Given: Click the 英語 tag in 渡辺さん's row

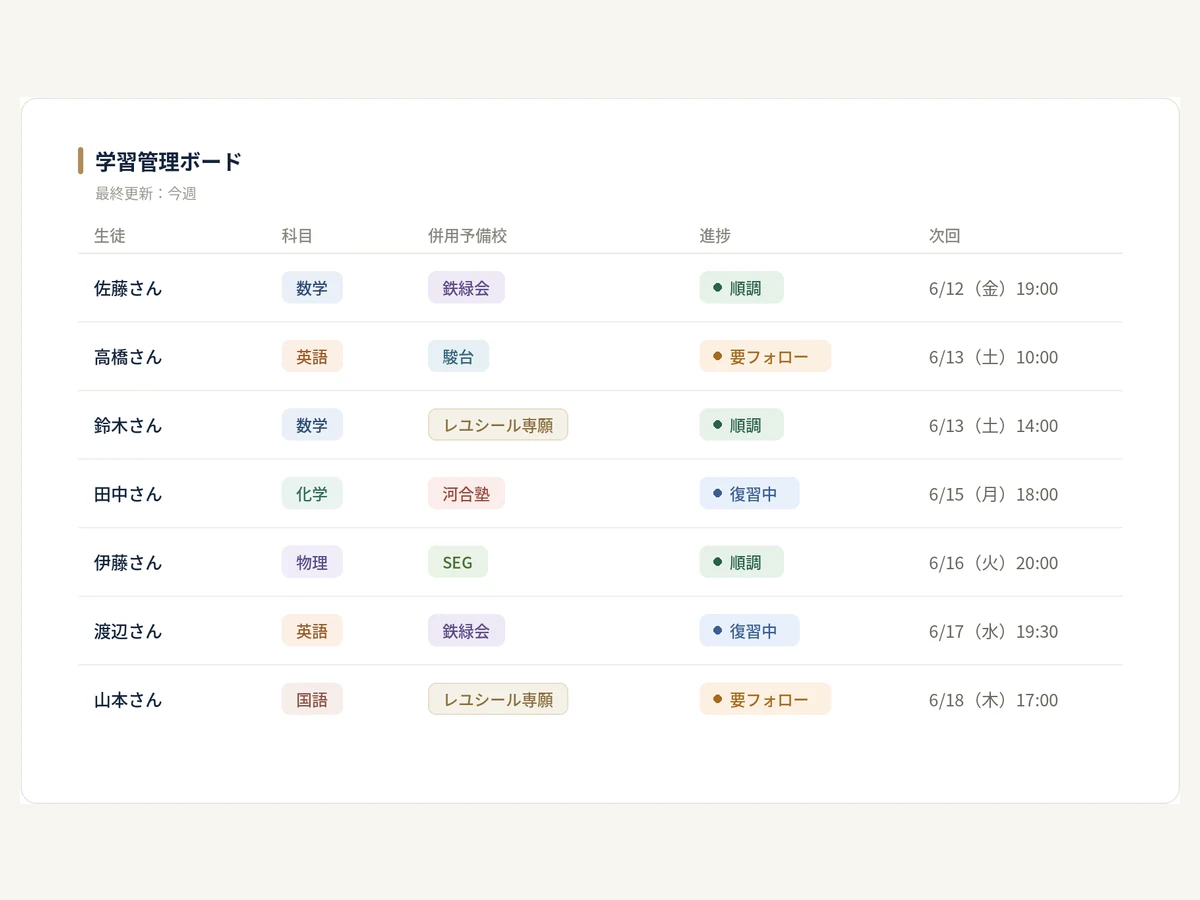Looking at the screenshot, I should click(312, 631).
